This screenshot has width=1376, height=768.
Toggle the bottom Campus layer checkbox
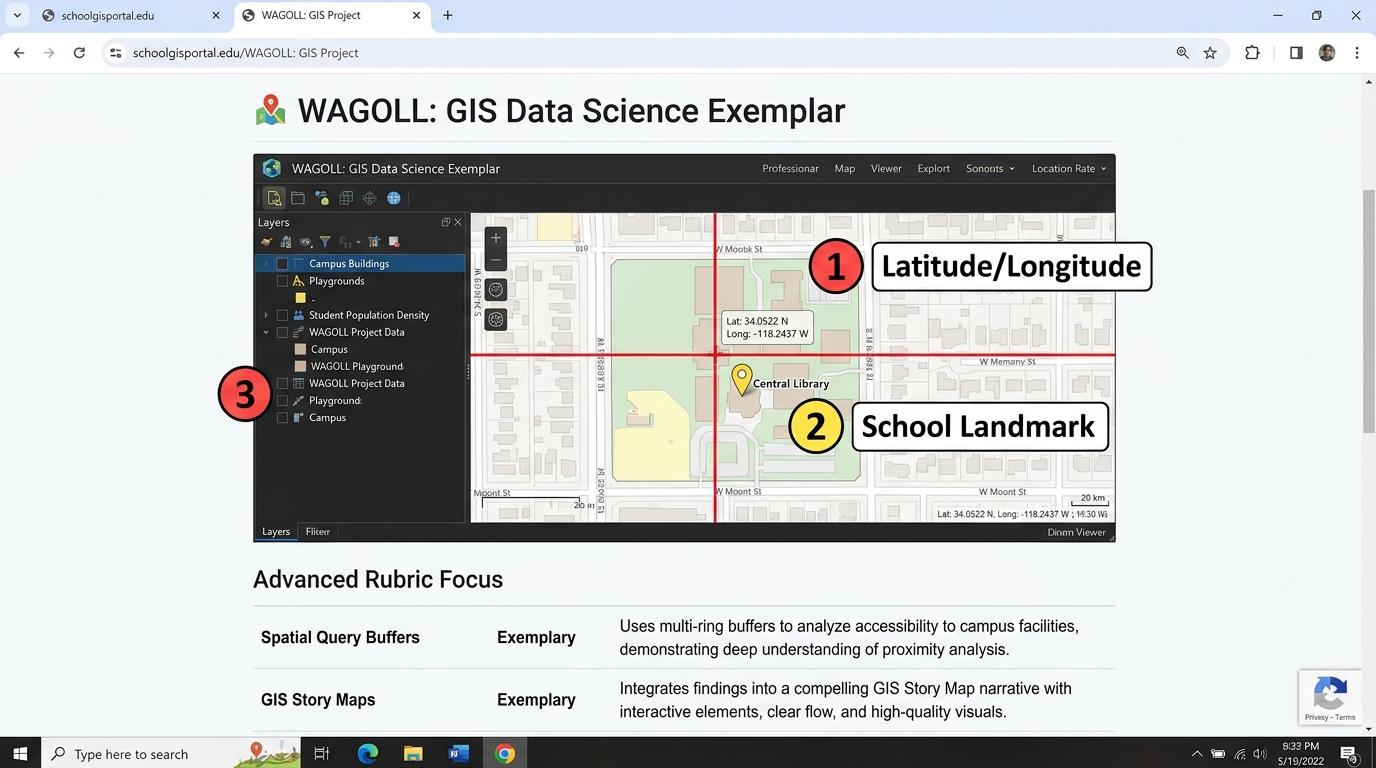[282, 418]
